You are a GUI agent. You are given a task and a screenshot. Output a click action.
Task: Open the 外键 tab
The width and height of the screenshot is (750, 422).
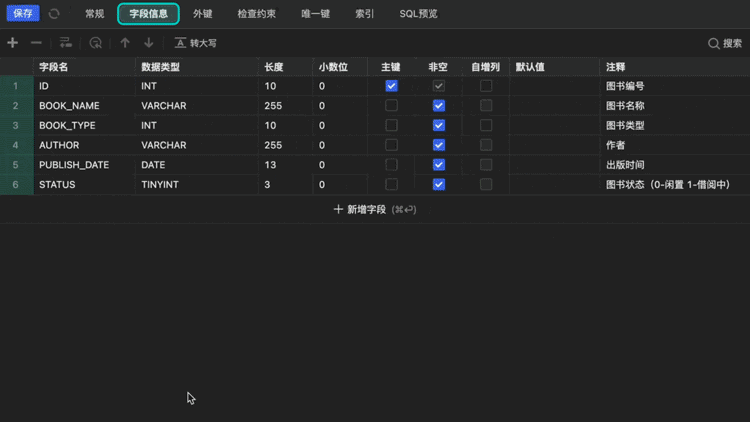(202, 14)
